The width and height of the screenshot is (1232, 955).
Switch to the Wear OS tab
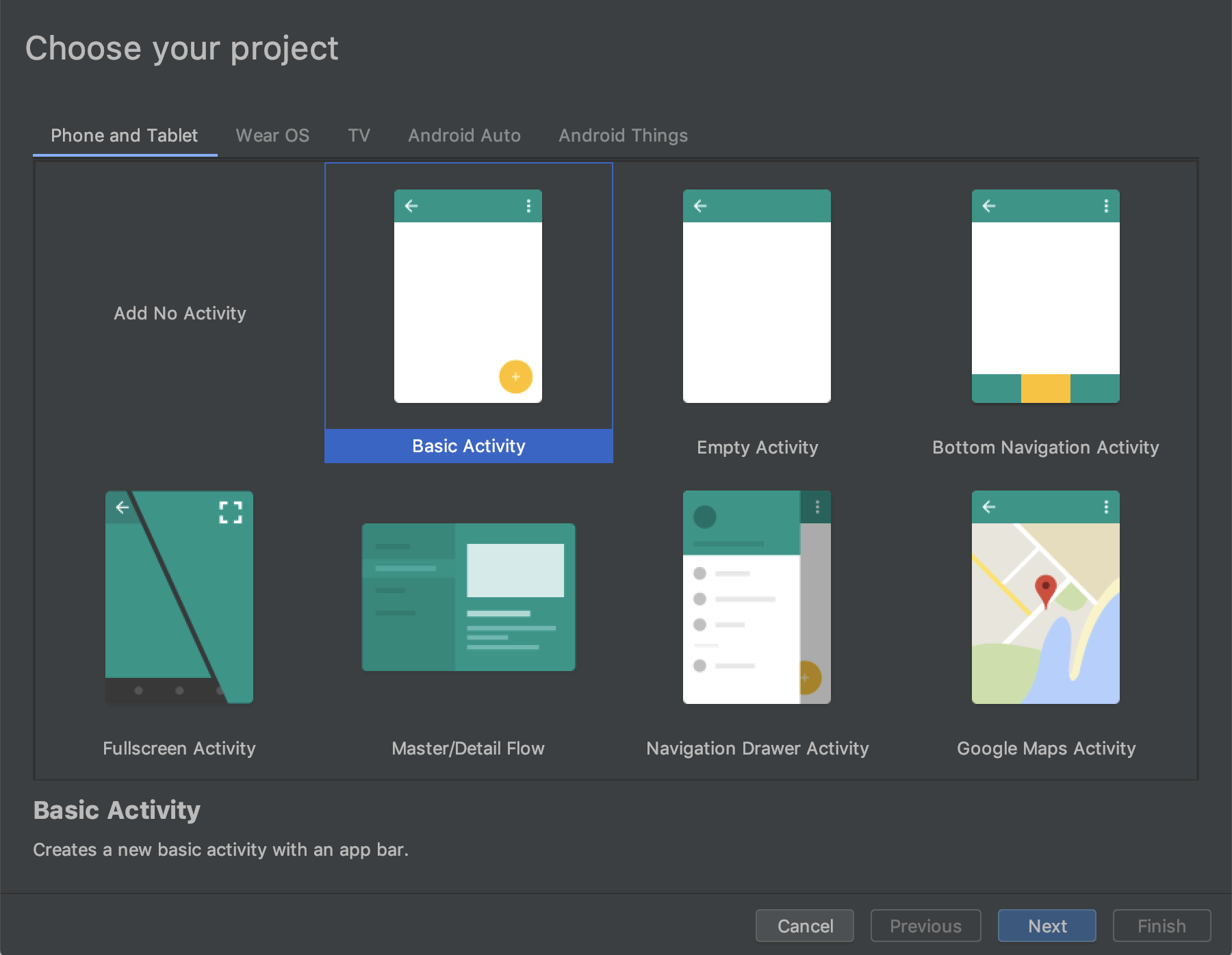pos(272,135)
